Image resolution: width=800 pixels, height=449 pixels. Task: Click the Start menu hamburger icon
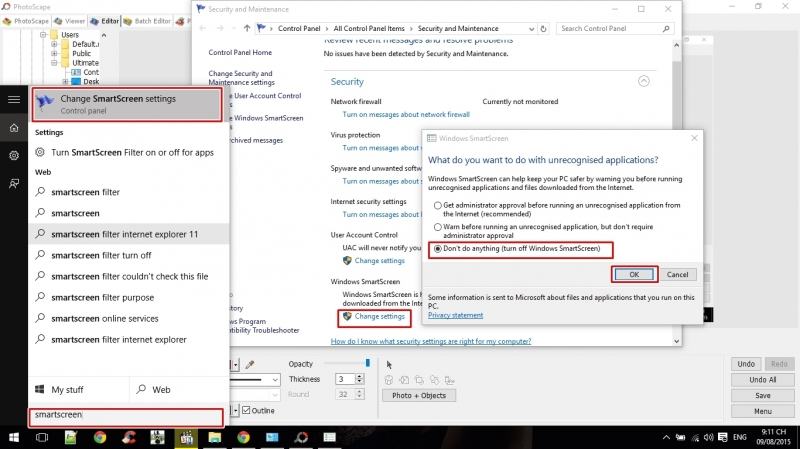[14, 100]
